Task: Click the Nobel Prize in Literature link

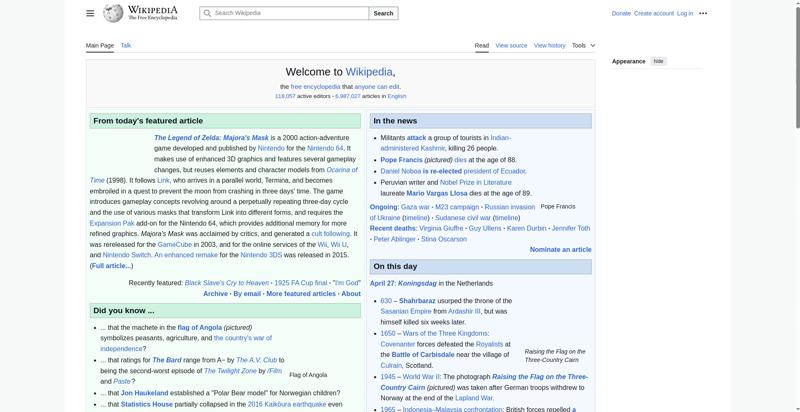Action: 476,183
